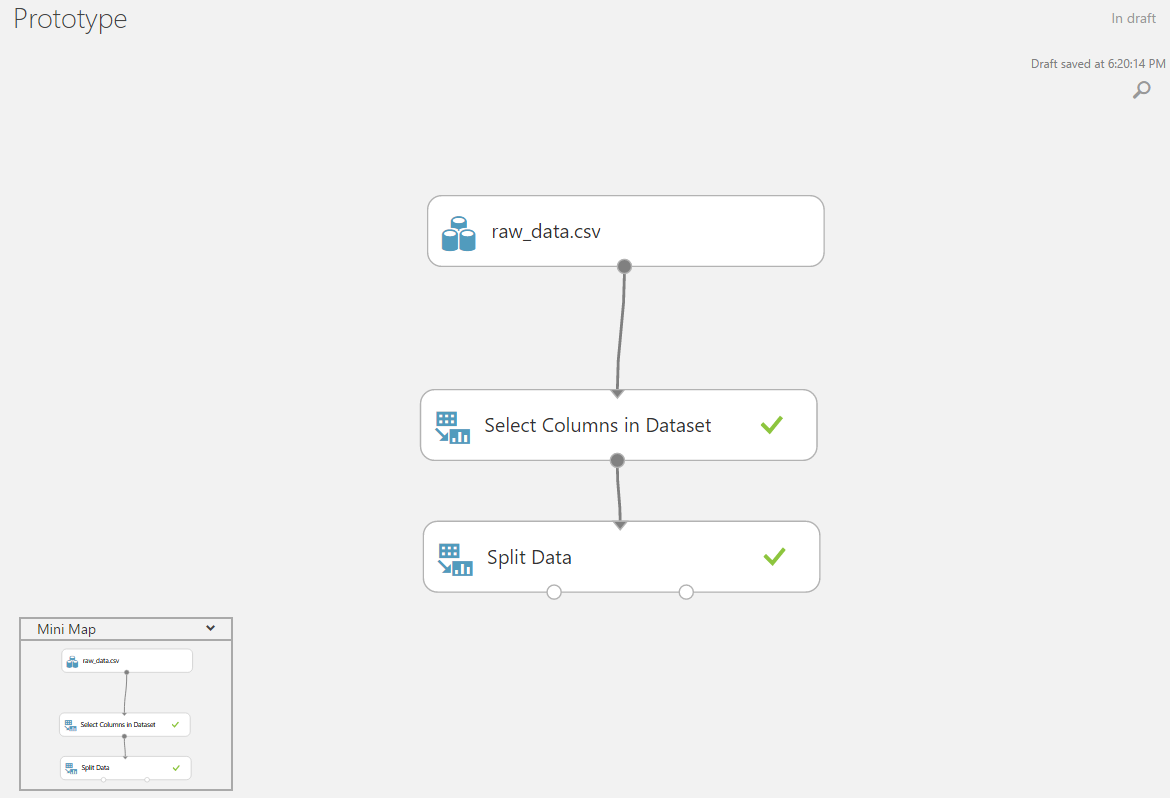
Task: Select the raw_data.csv dataset node
Action: pyautogui.click(x=625, y=231)
